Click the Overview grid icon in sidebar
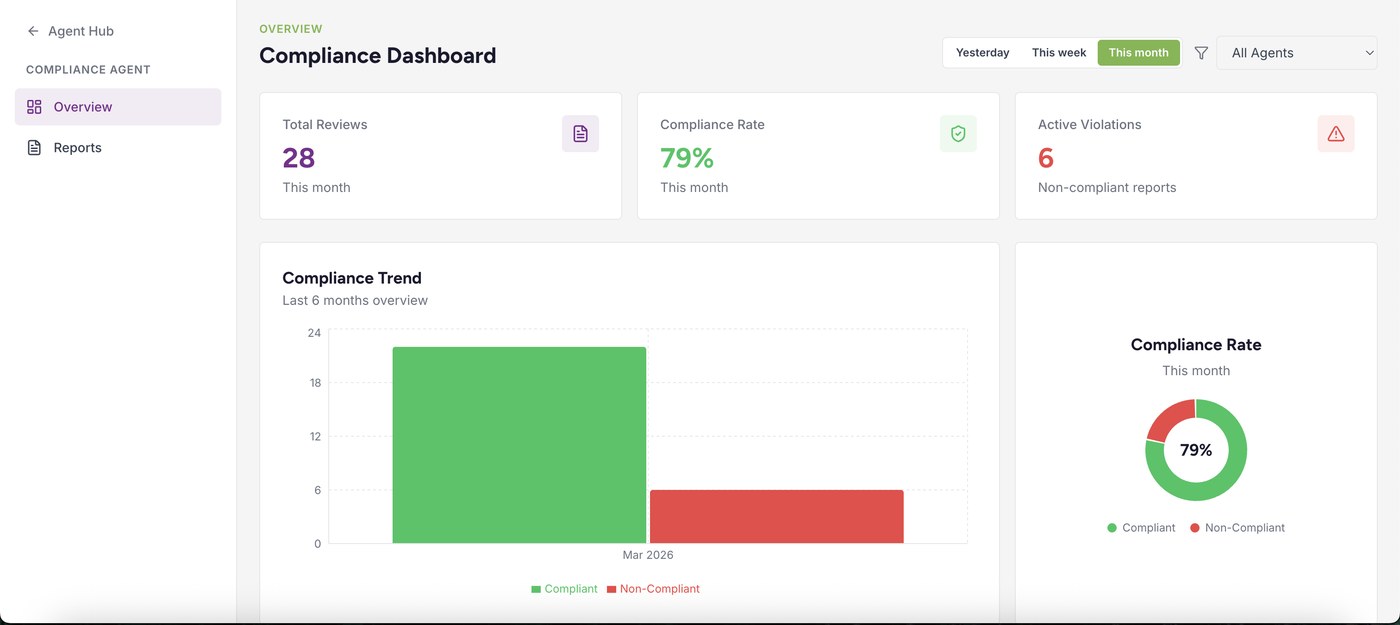This screenshot has height=625, width=1400. coord(34,107)
